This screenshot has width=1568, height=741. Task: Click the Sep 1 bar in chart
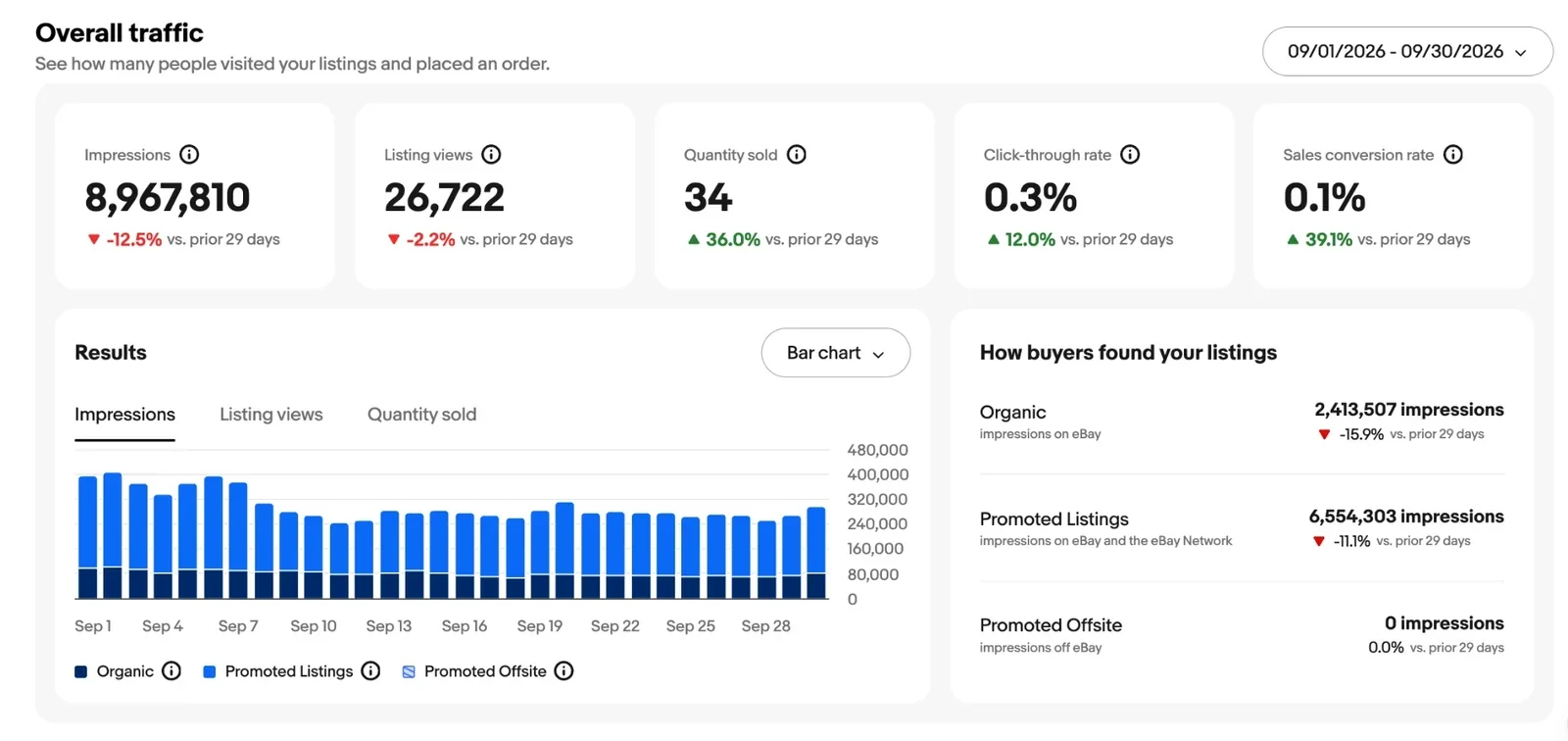pos(88,537)
